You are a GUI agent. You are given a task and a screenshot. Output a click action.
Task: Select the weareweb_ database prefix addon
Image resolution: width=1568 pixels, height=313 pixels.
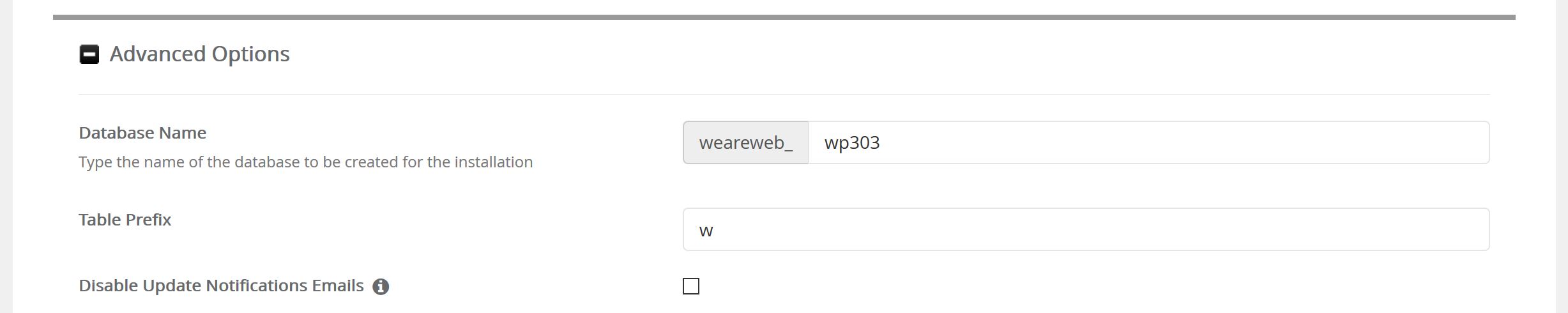point(746,142)
